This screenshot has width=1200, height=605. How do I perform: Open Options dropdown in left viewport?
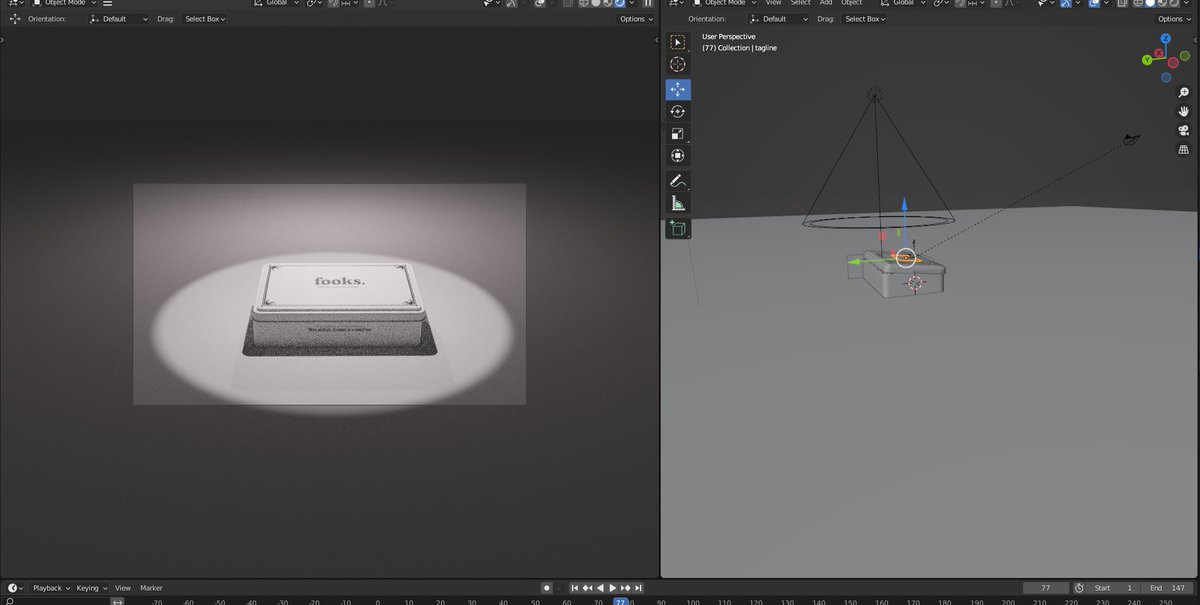636,19
